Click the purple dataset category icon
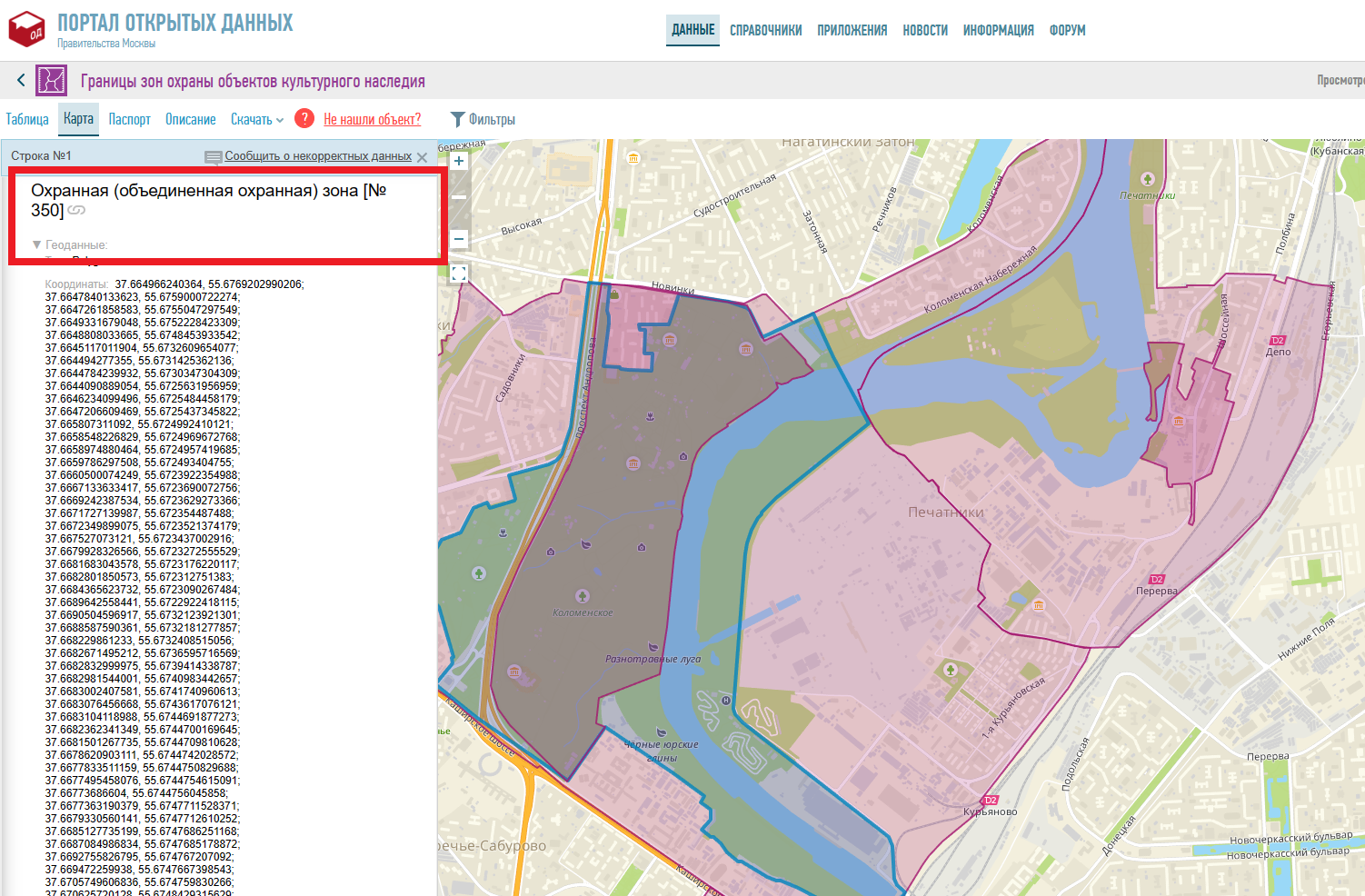This screenshot has height=896, width=1365. point(51,80)
